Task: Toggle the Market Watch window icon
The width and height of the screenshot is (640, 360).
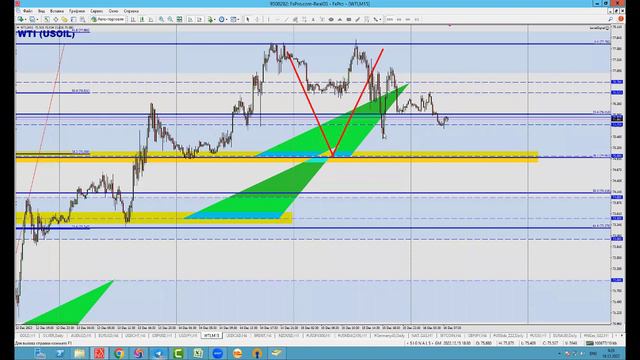Action: (47, 19)
